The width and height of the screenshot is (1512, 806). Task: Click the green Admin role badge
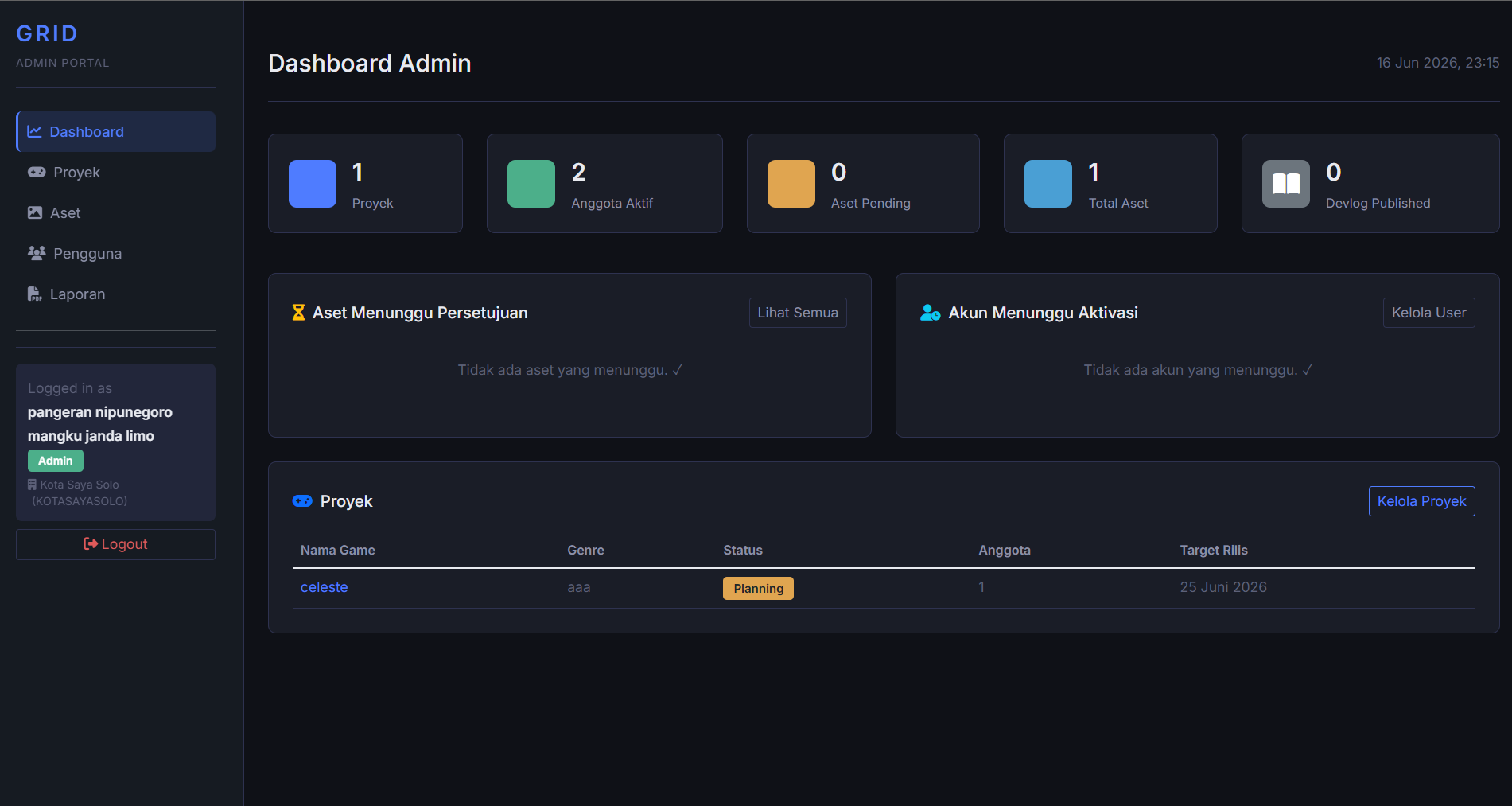56,461
